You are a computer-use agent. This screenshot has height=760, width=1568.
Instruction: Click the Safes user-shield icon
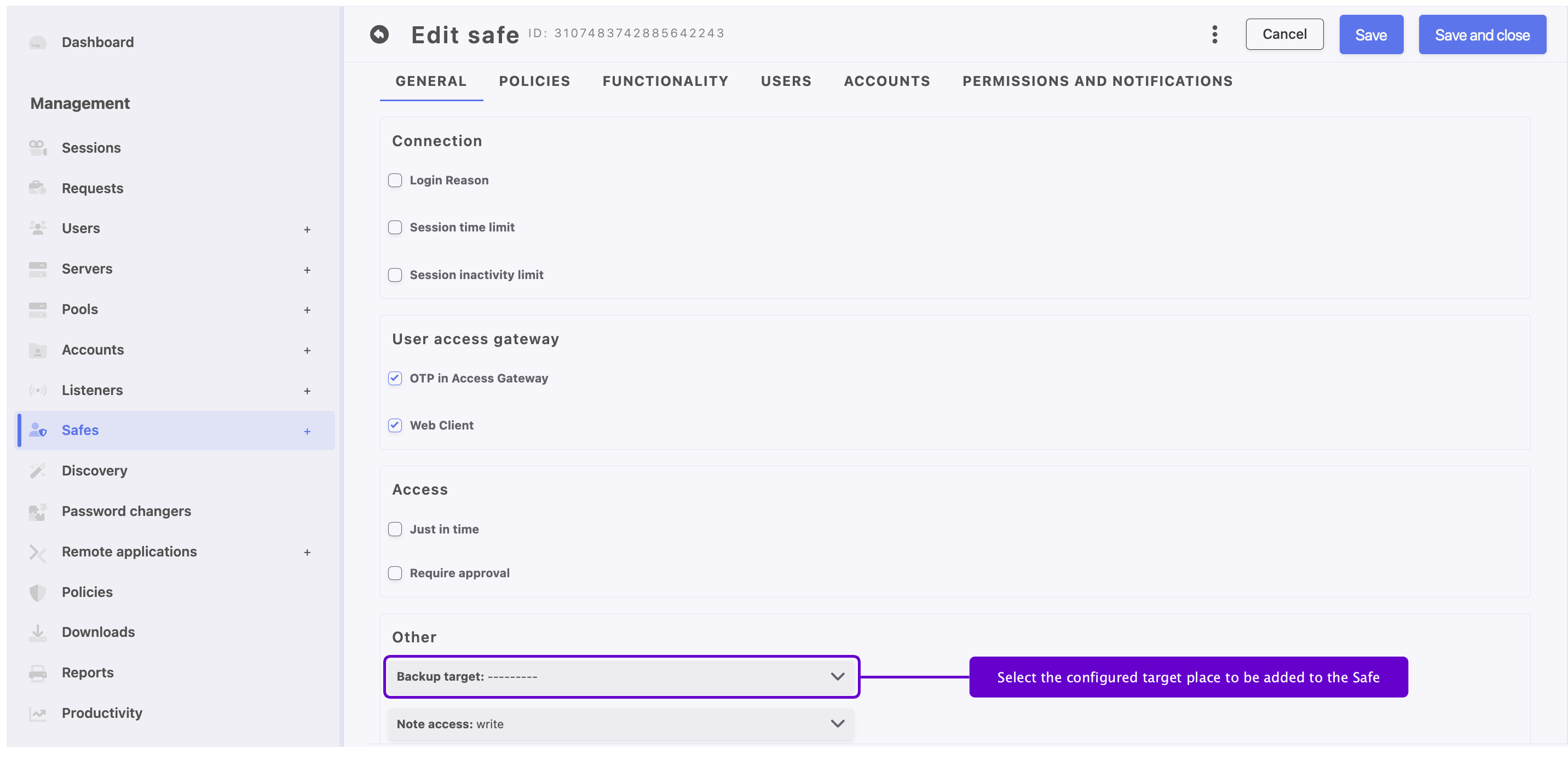pos(38,430)
